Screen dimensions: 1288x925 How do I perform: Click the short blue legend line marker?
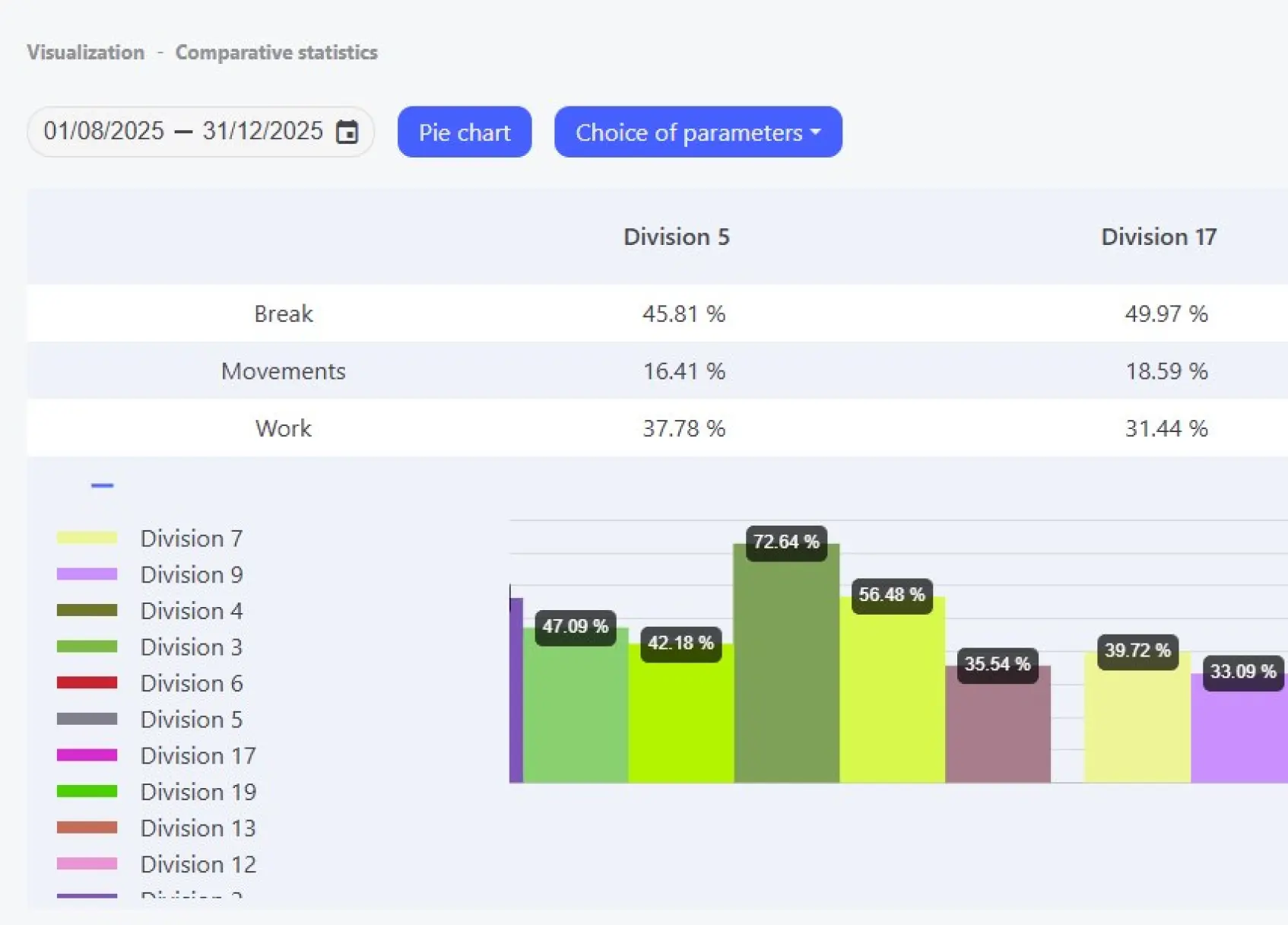pos(102,485)
